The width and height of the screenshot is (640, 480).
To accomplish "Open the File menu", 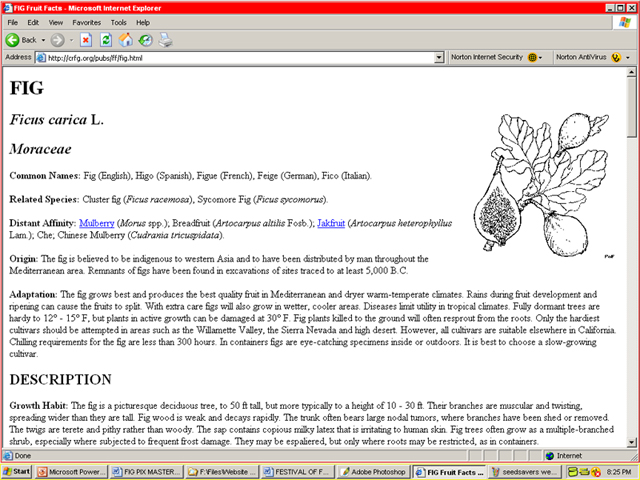I will pyautogui.click(x=12, y=22).
